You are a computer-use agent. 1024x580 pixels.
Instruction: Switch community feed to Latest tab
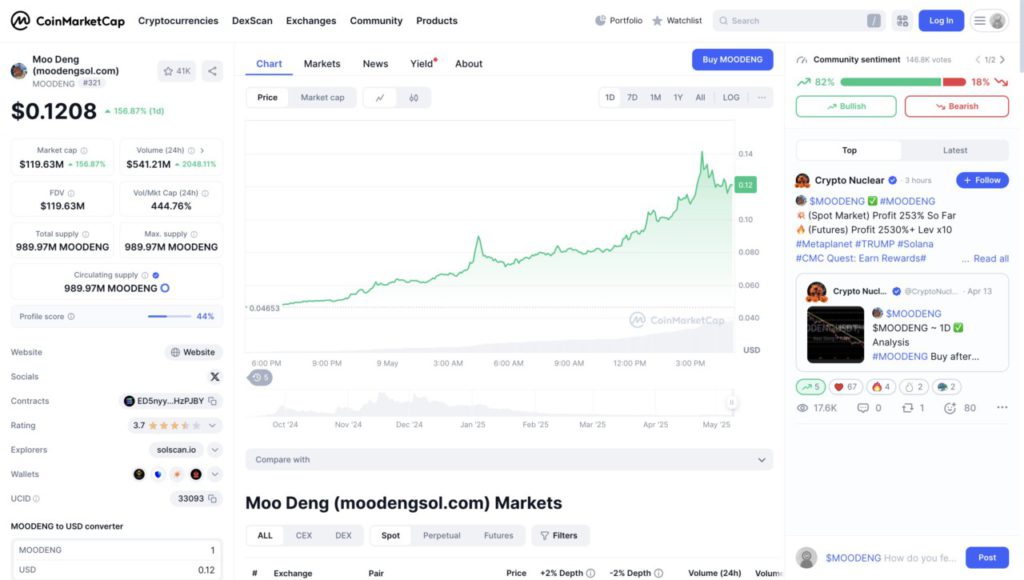tap(954, 150)
